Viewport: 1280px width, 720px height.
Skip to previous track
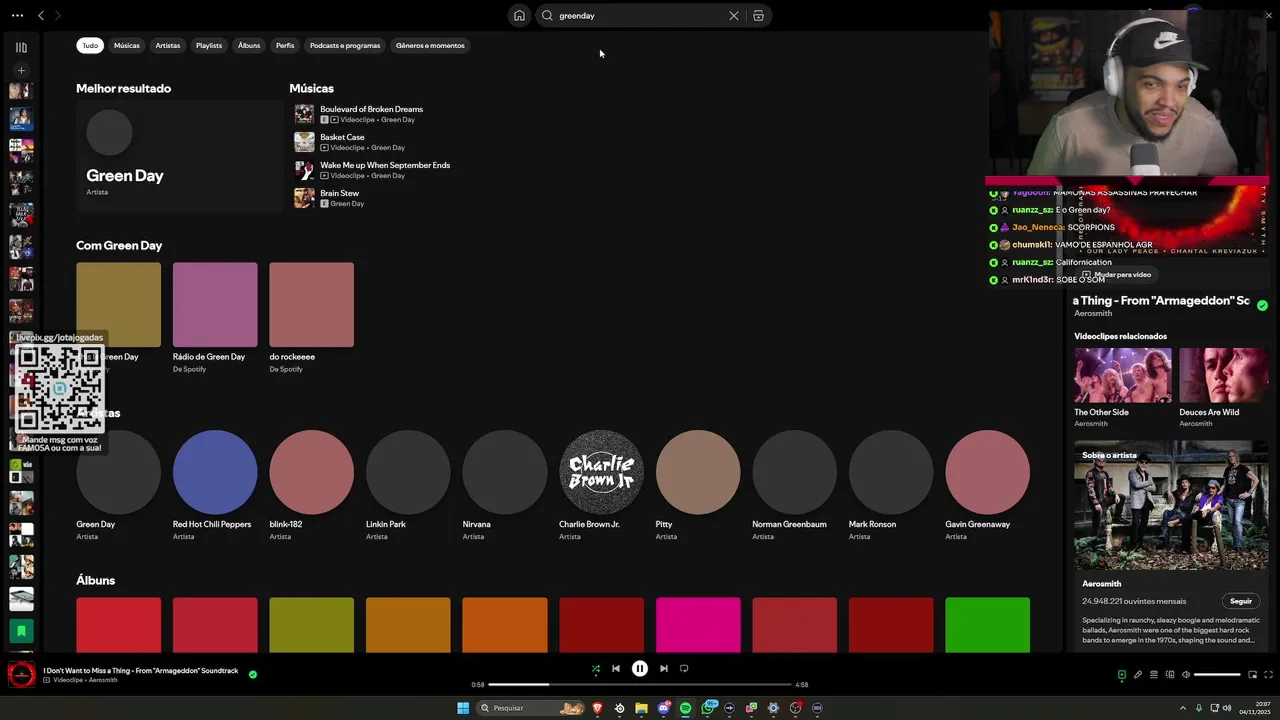pyautogui.click(x=616, y=669)
